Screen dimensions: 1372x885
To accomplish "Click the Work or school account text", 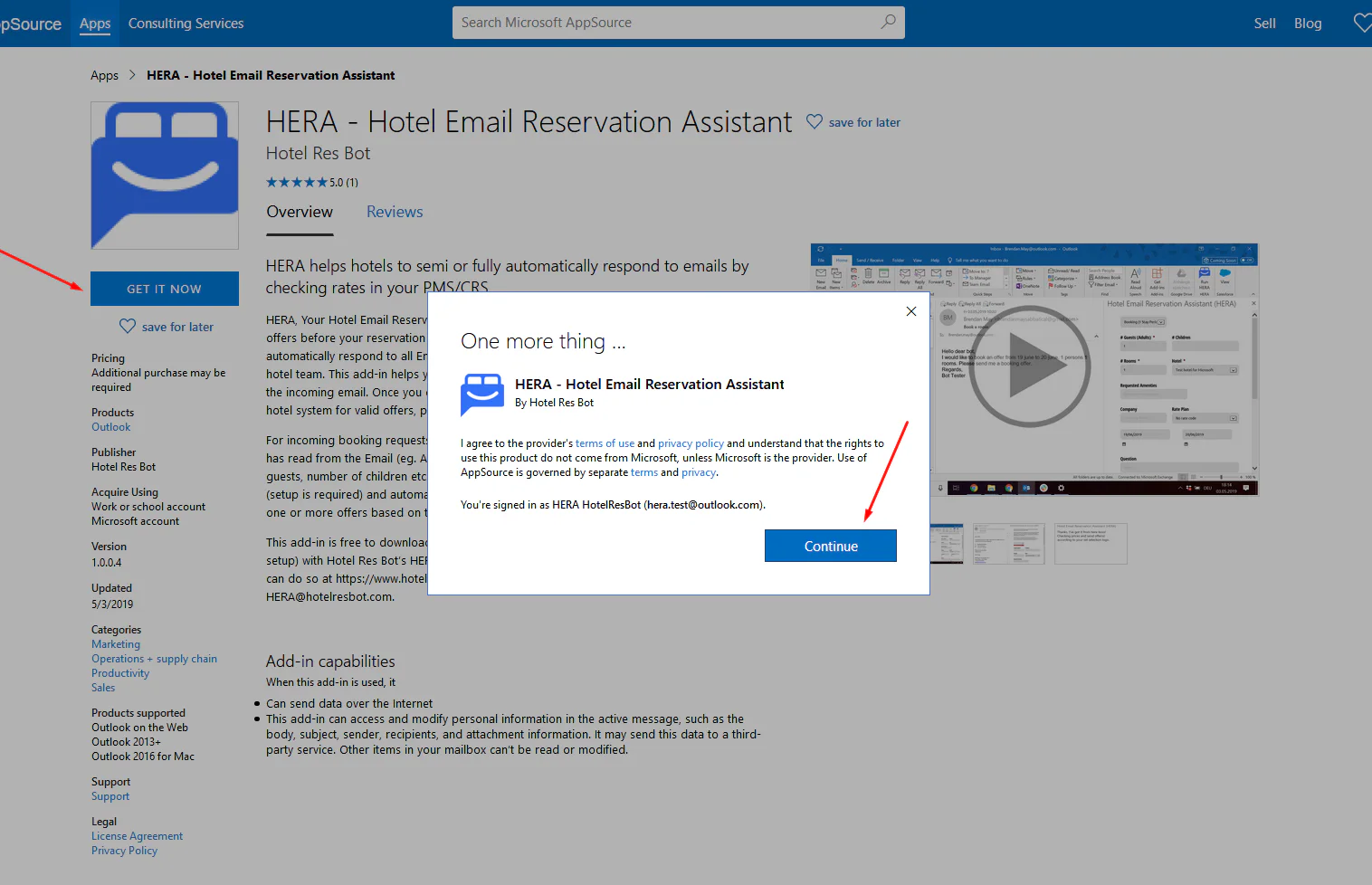I will pyautogui.click(x=148, y=507).
